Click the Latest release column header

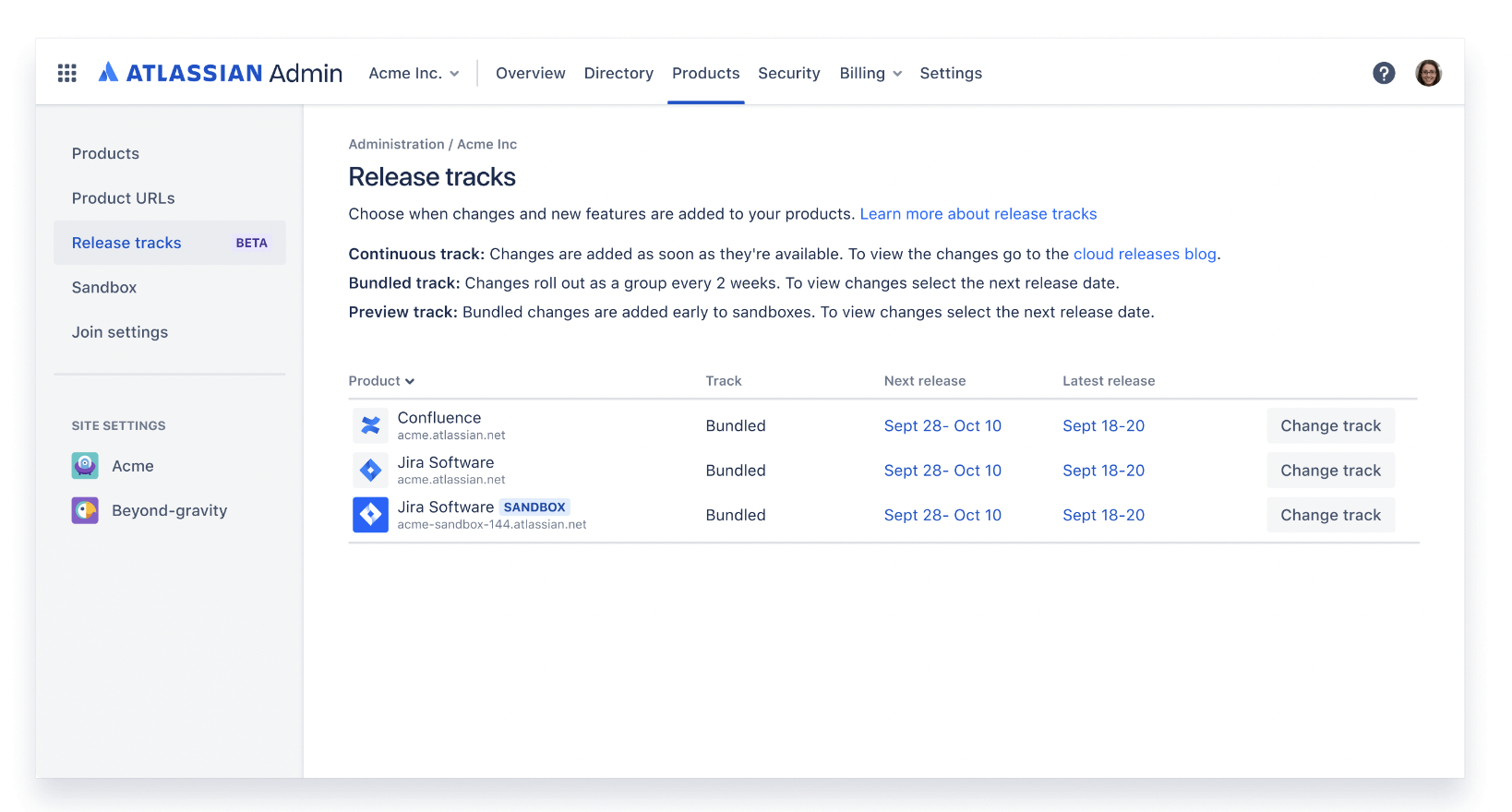click(x=1109, y=381)
